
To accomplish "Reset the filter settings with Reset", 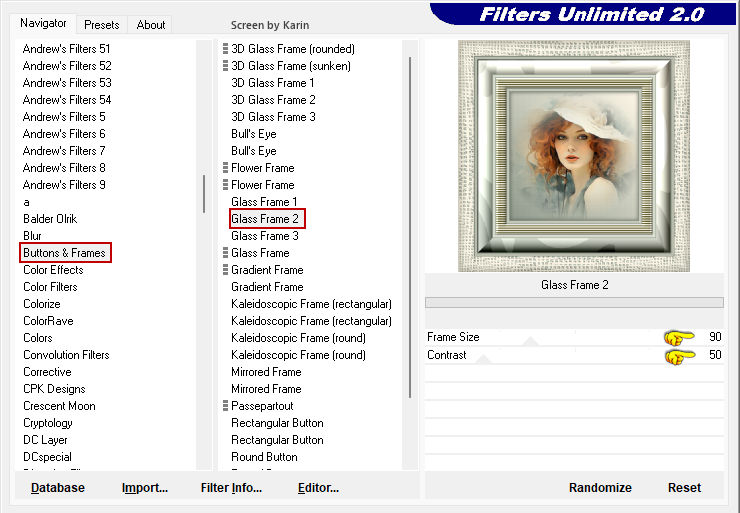I will 684,488.
